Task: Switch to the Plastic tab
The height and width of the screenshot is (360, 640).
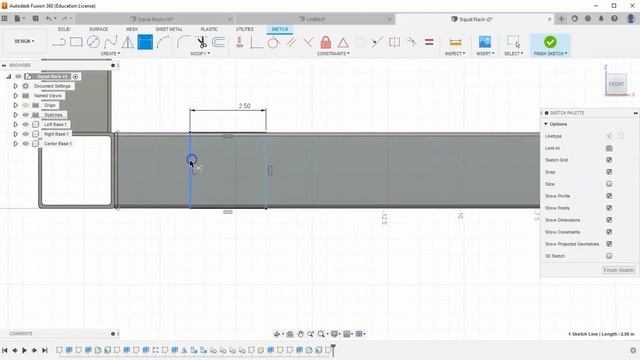Action: (209, 29)
